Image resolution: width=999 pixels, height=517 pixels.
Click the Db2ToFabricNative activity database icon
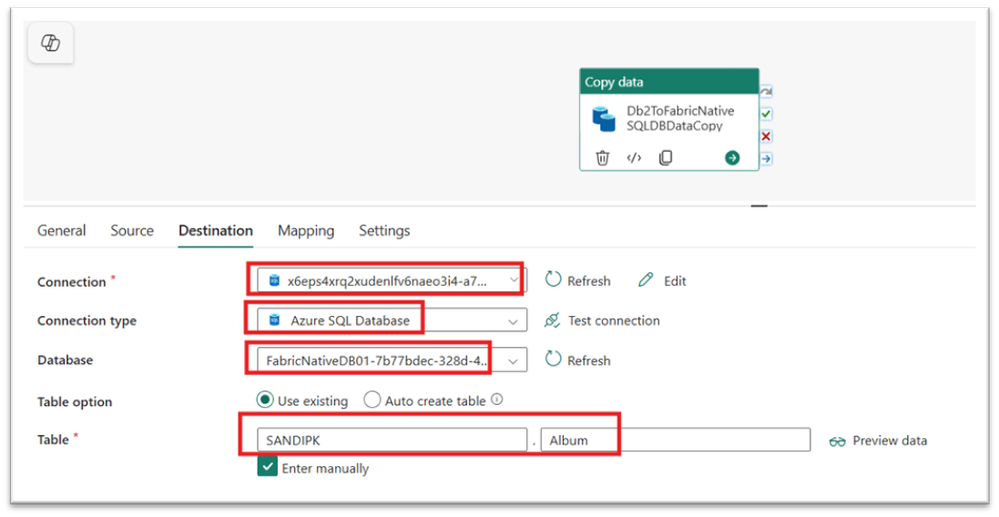coord(603,119)
